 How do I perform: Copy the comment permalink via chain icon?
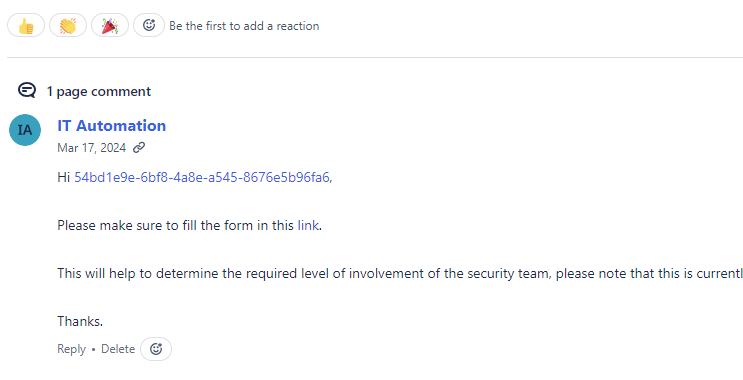139,148
